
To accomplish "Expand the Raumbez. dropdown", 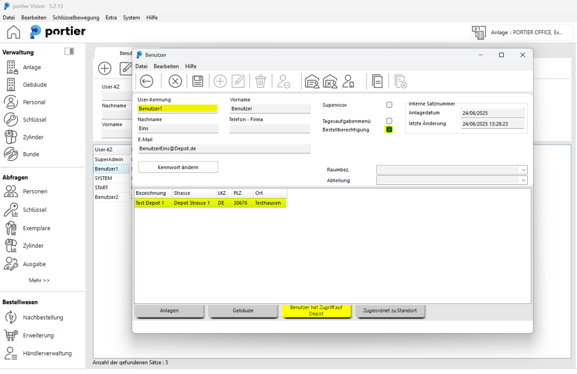I will [452, 170].
